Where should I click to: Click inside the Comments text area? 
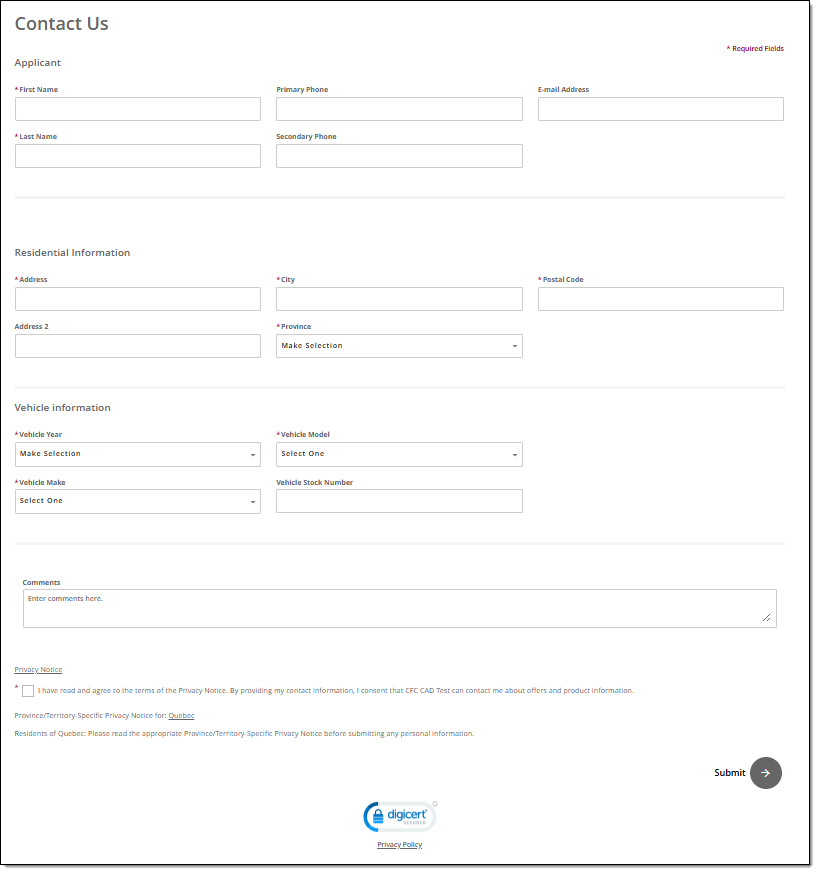399,609
